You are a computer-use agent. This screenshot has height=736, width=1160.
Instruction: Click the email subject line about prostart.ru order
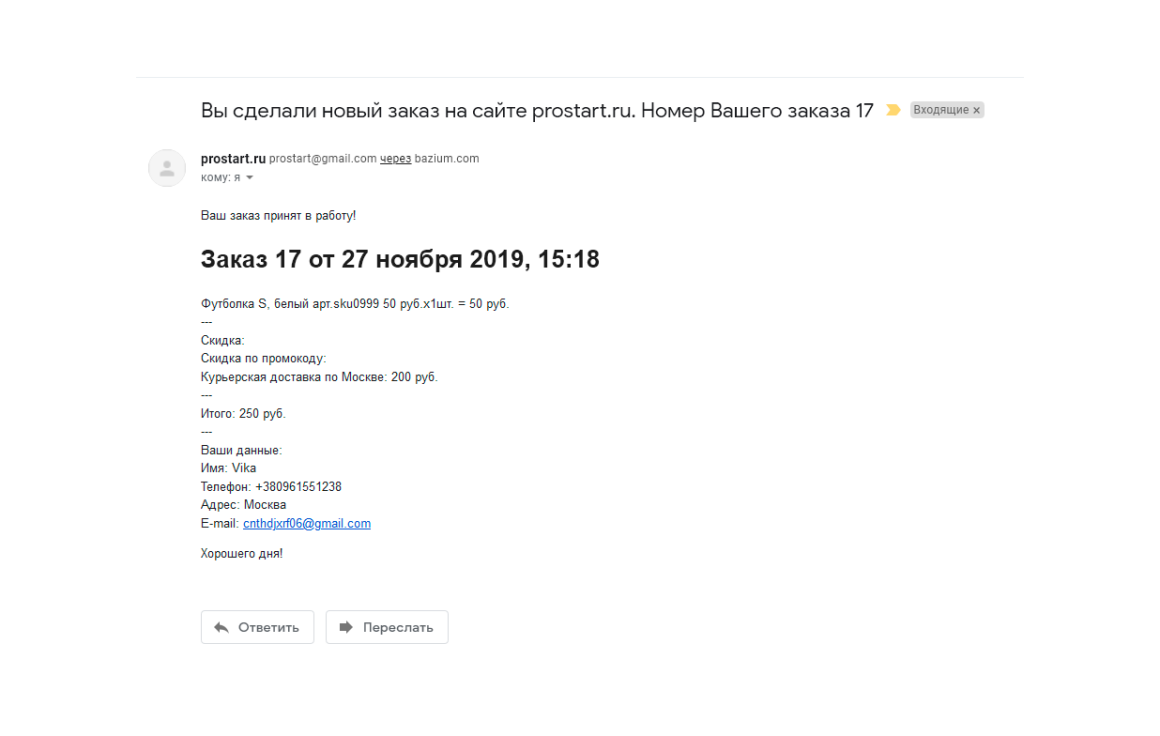537,110
